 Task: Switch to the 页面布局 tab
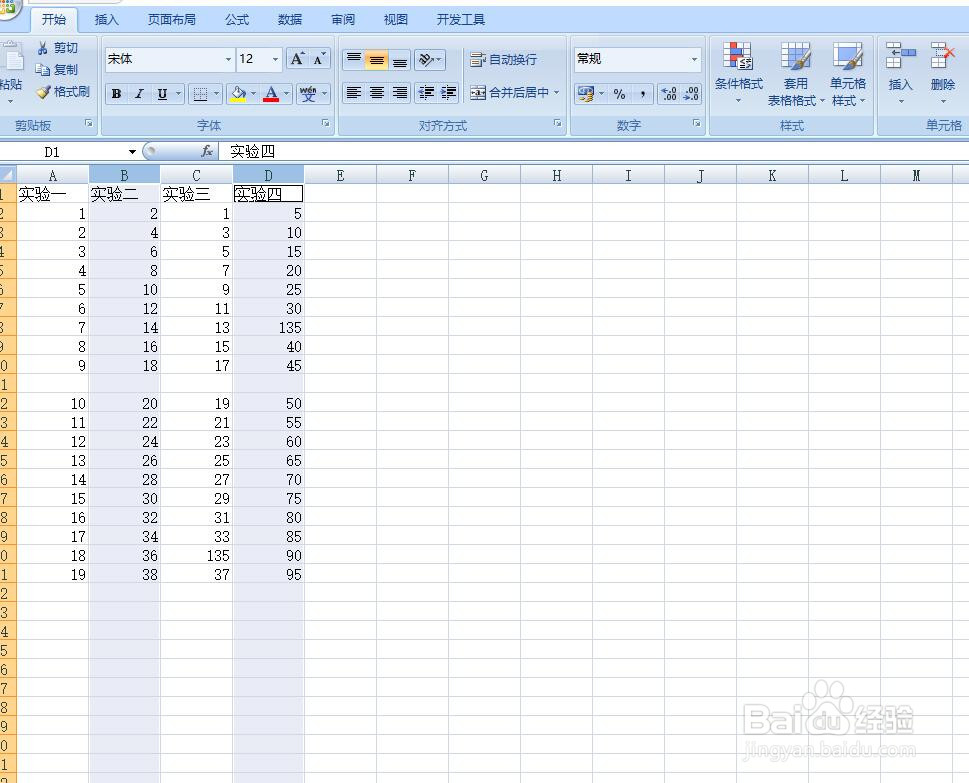pyautogui.click(x=171, y=20)
